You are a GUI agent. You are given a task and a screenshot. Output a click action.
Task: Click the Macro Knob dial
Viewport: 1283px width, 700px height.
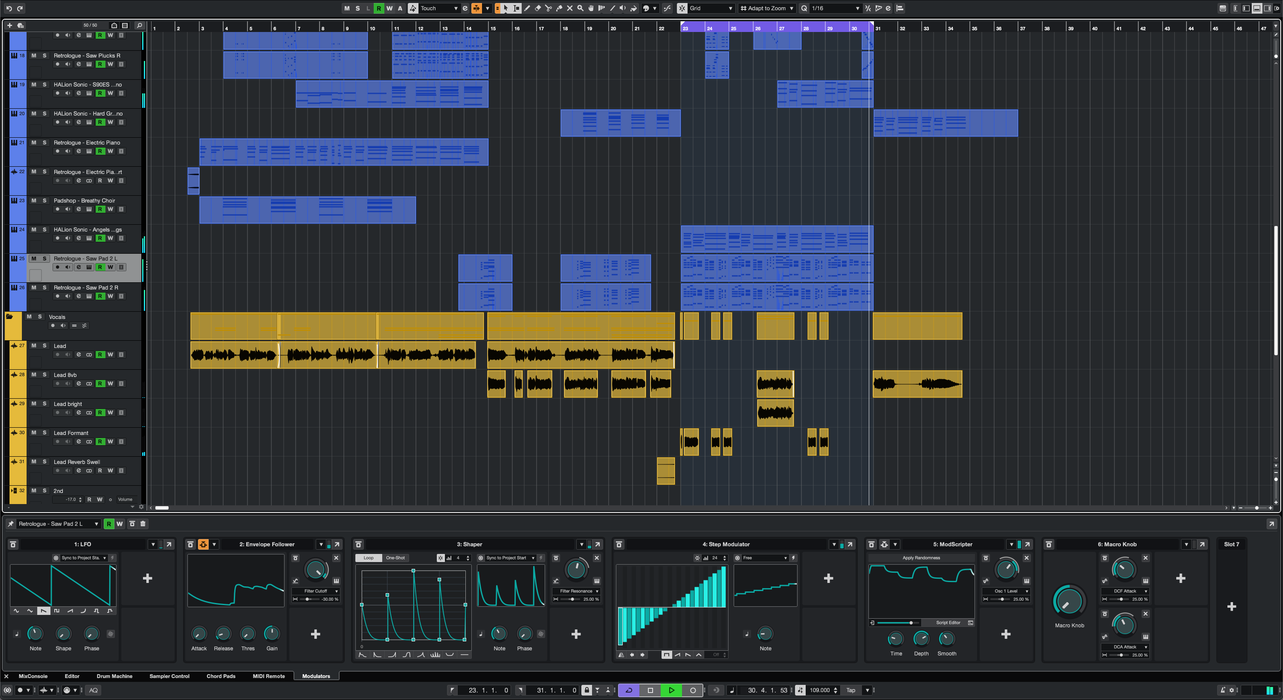(x=1069, y=600)
